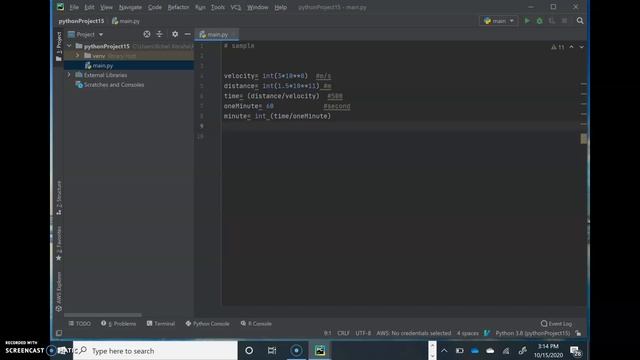Toggle tool window bars icon in bottom-left corner
Screen dimensions: 640x360
(x=59, y=333)
